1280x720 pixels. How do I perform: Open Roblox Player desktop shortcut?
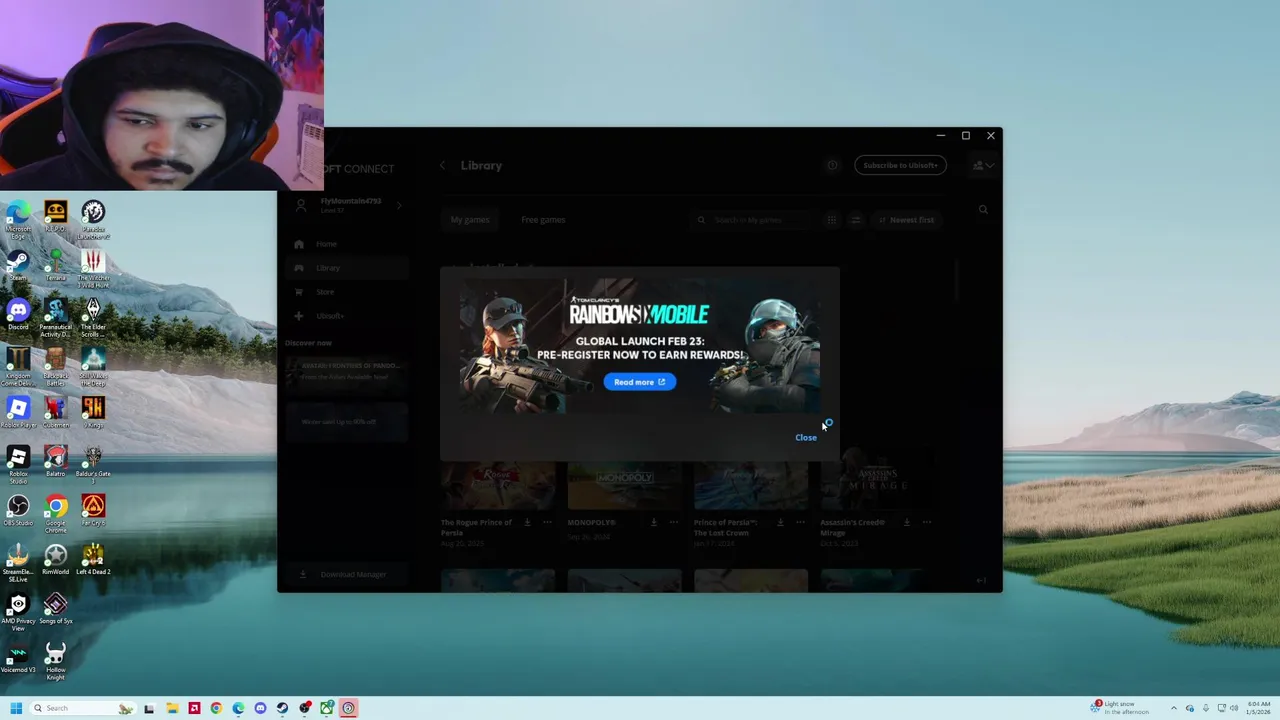[x=18, y=413]
